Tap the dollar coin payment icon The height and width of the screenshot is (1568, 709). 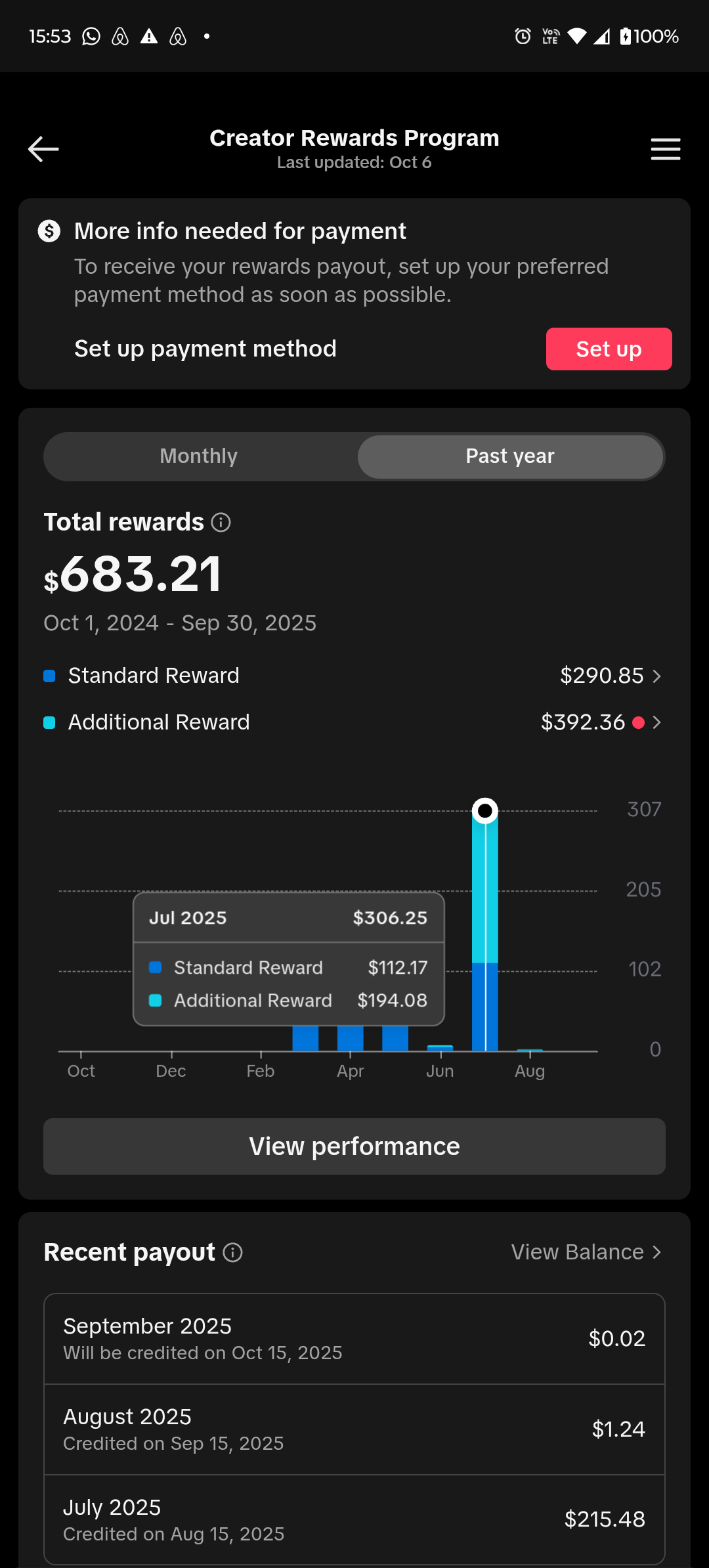point(49,231)
